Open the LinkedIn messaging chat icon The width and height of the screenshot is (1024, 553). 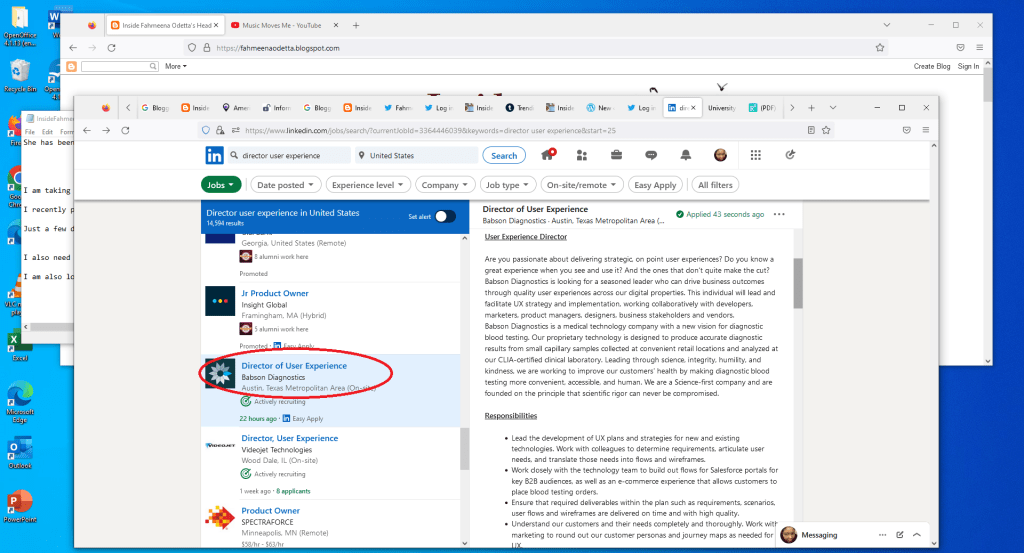coord(651,155)
